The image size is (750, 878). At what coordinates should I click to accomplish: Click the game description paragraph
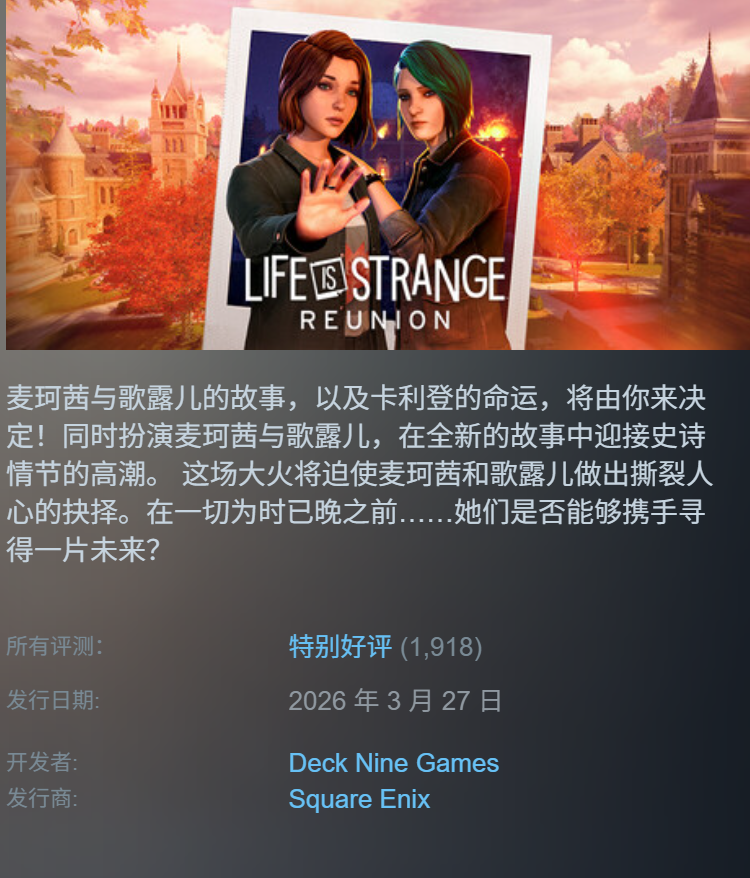pos(358,474)
